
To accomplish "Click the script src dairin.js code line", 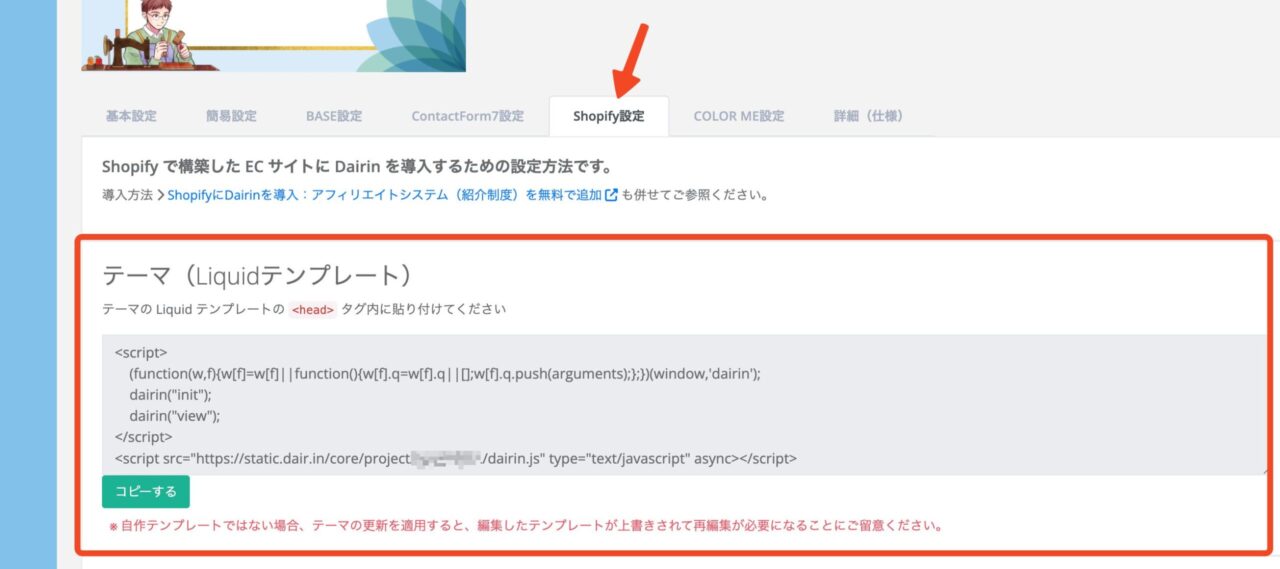I will (x=456, y=458).
